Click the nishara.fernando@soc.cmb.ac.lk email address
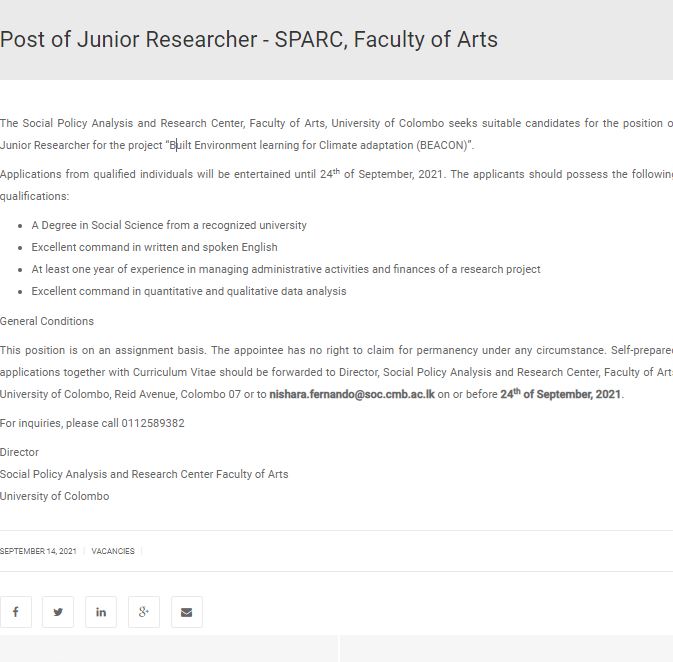This screenshot has height=662, width=673. tap(352, 394)
